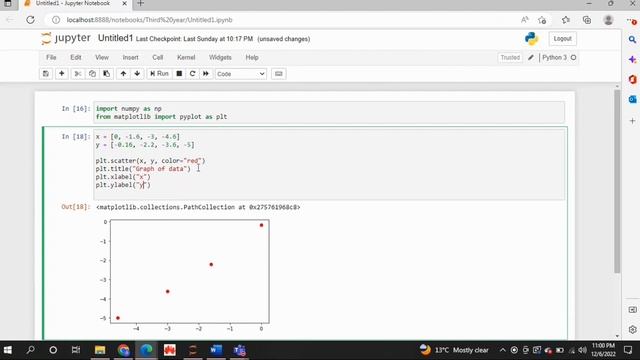The height and width of the screenshot is (360, 640).
Task: Rename the notebook title Untitled1
Action: click(116, 38)
